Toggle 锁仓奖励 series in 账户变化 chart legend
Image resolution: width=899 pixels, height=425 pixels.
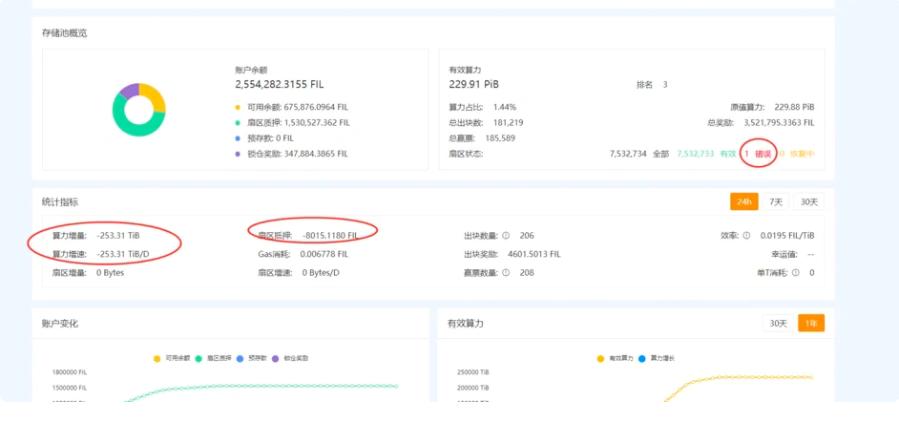289,358
